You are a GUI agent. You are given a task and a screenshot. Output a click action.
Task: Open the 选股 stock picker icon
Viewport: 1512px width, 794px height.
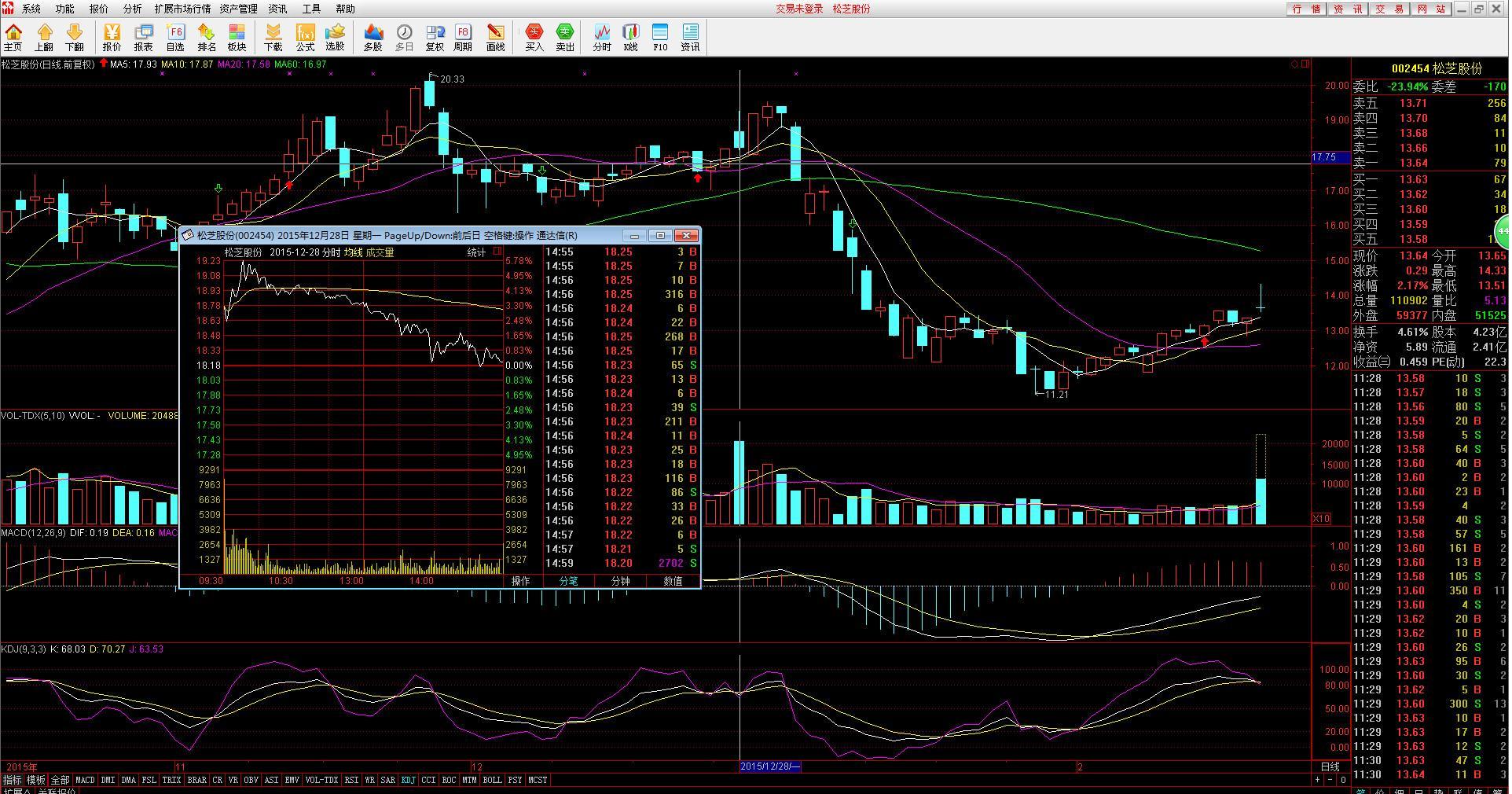click(336, 37)
